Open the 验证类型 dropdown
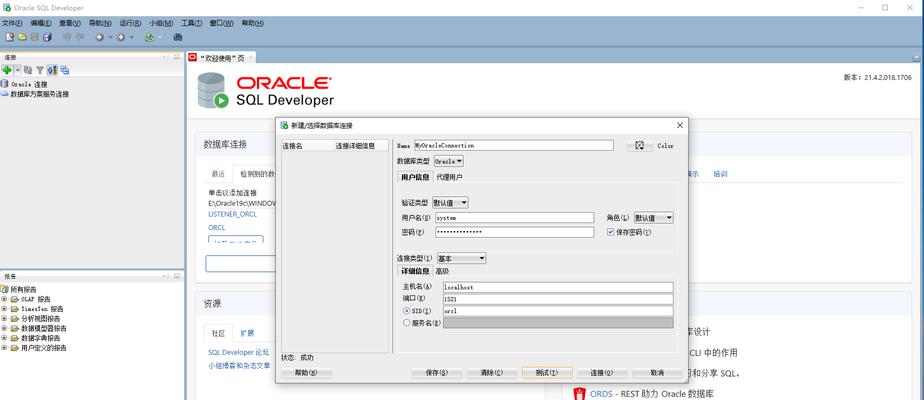Viewport: 924px width, 400px height. (x=450, y=203)
